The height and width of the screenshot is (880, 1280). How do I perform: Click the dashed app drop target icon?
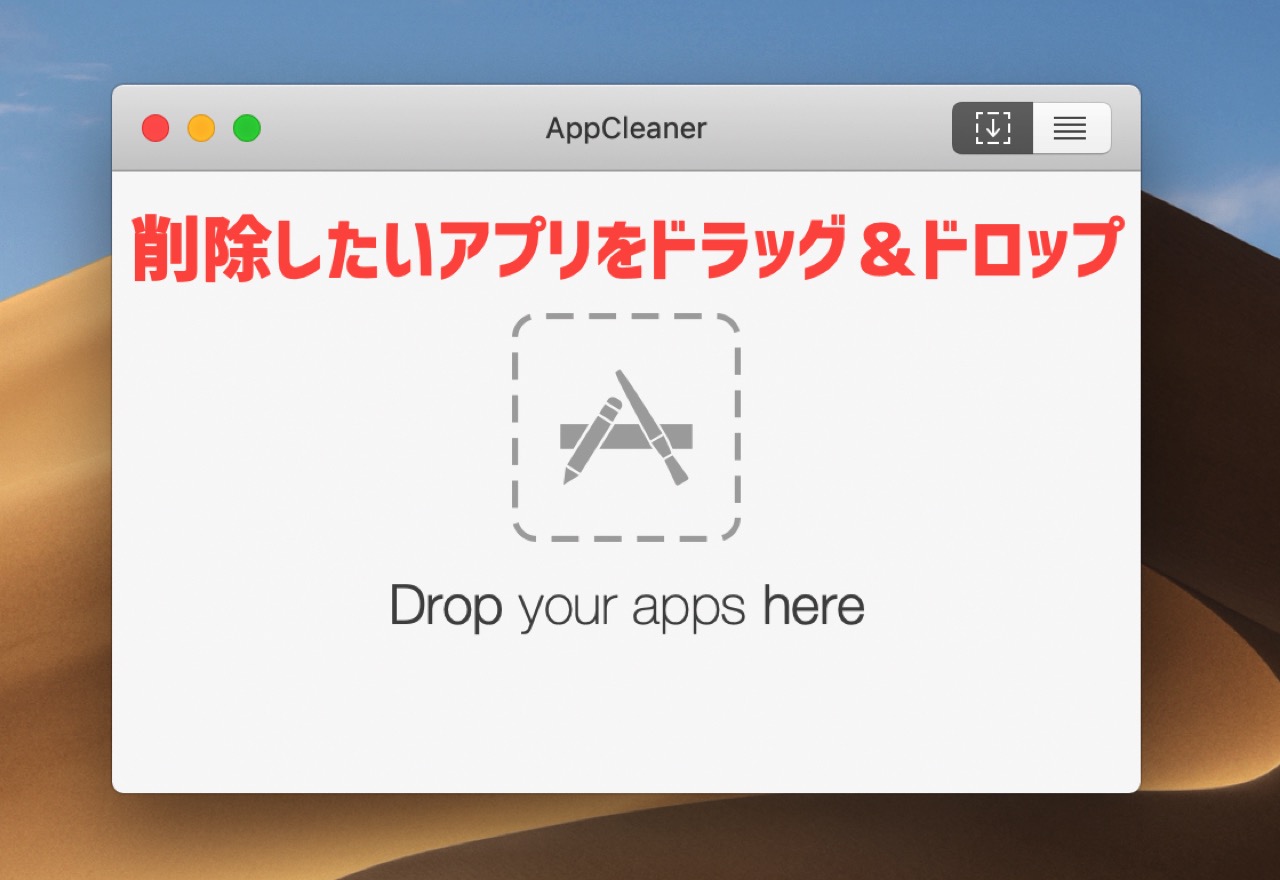[x=626, y=427]
